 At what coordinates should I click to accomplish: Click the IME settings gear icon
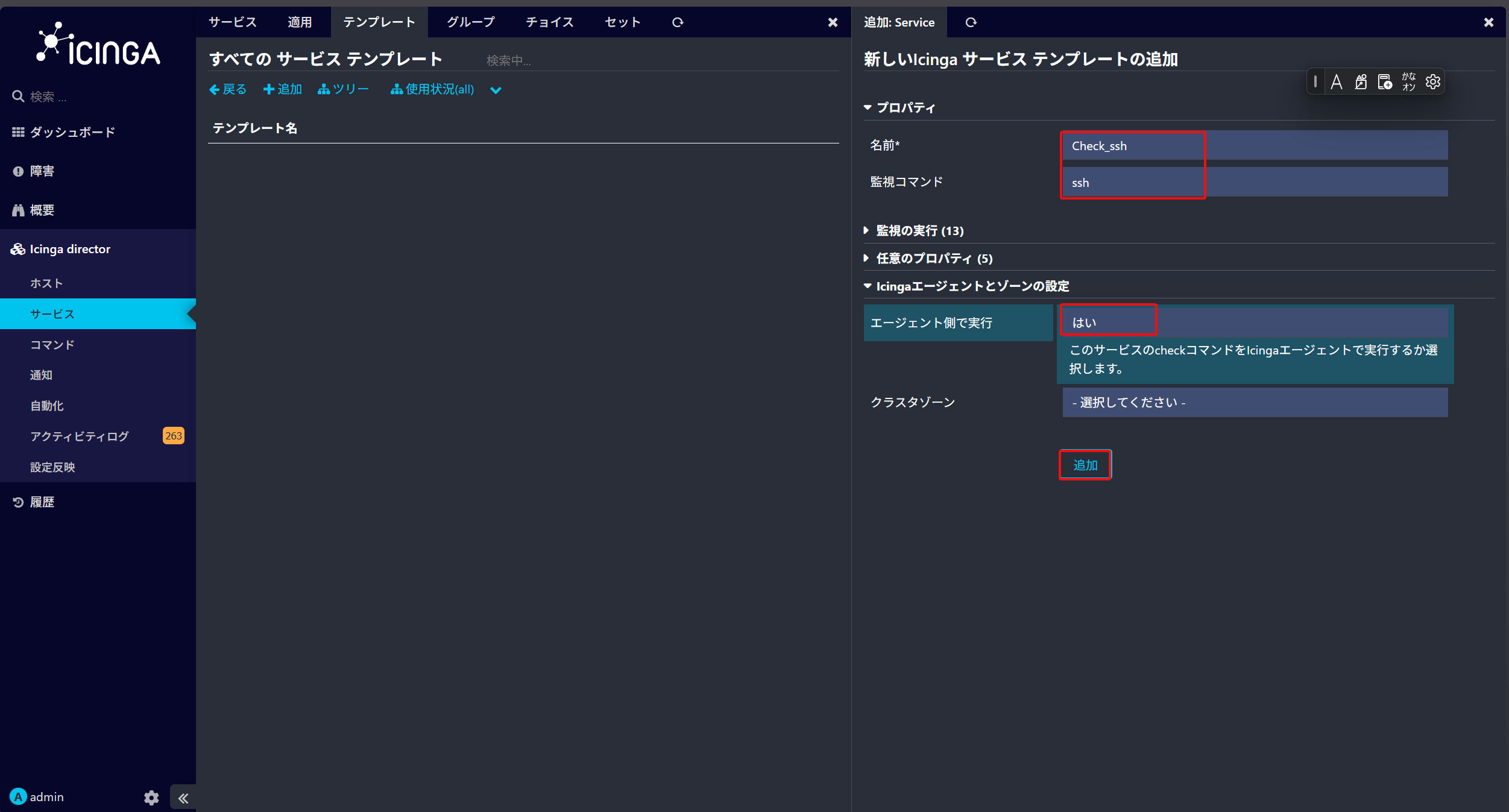1433,81
